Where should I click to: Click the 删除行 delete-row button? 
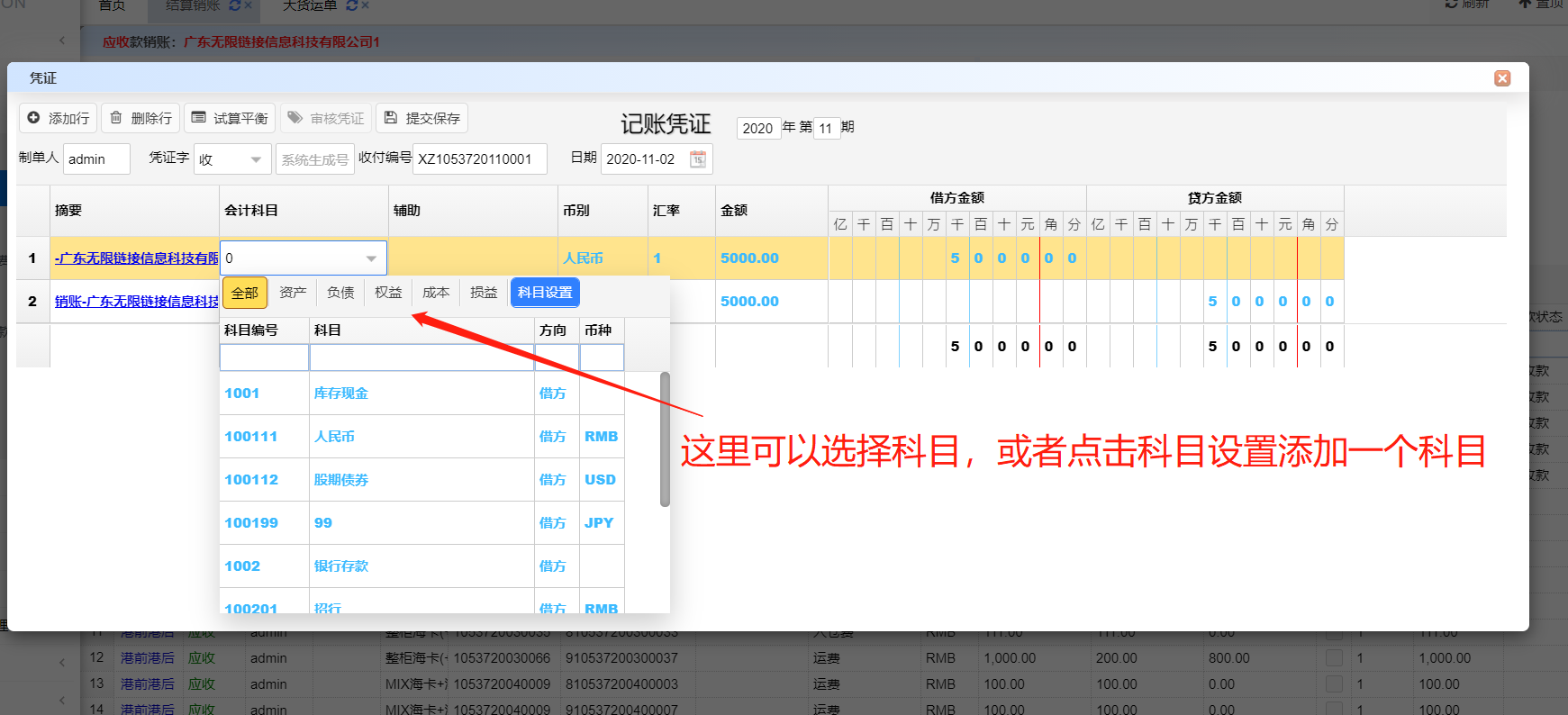click(140, 118)
